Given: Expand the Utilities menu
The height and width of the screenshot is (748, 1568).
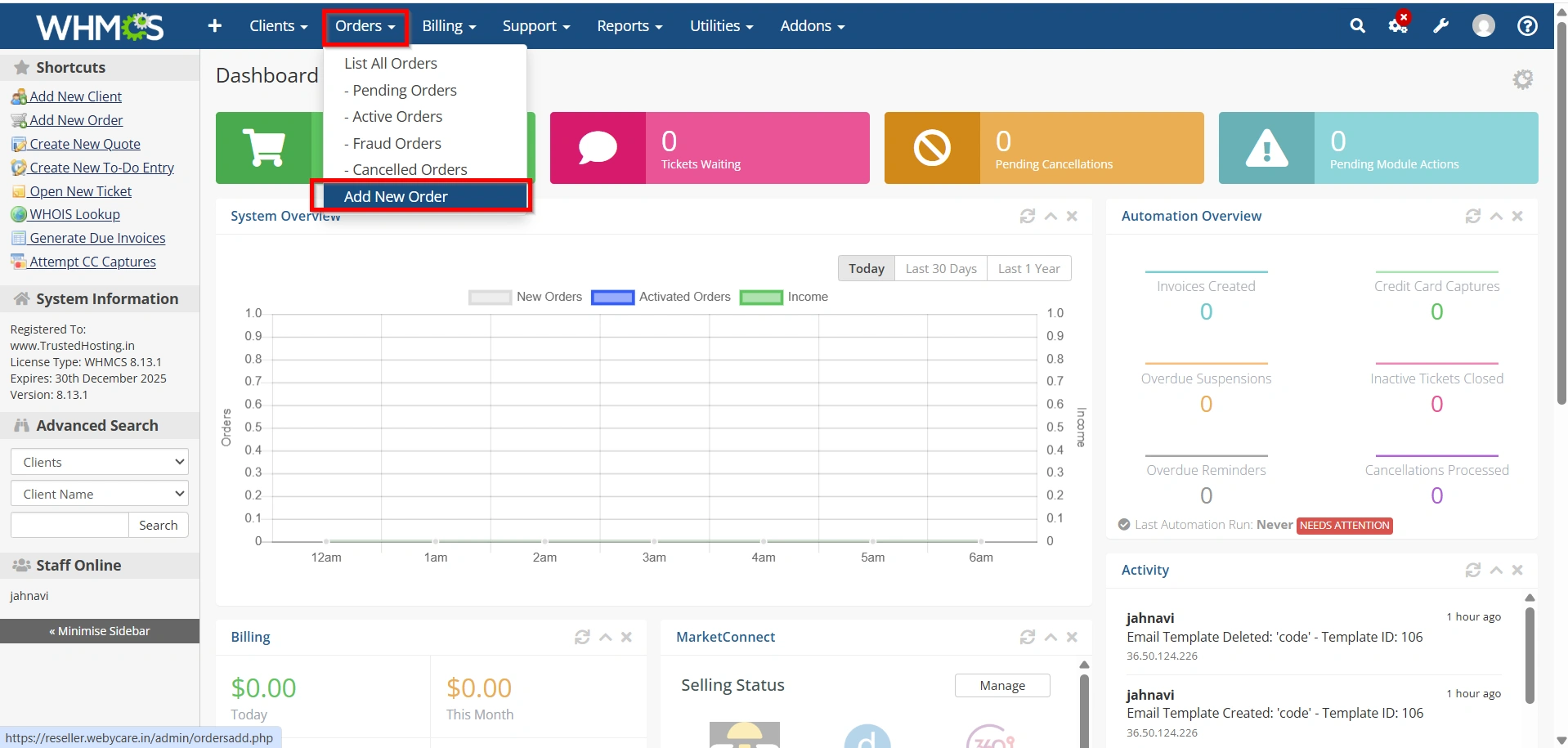Looking at the screenshot, I should [x=721, y=26].
